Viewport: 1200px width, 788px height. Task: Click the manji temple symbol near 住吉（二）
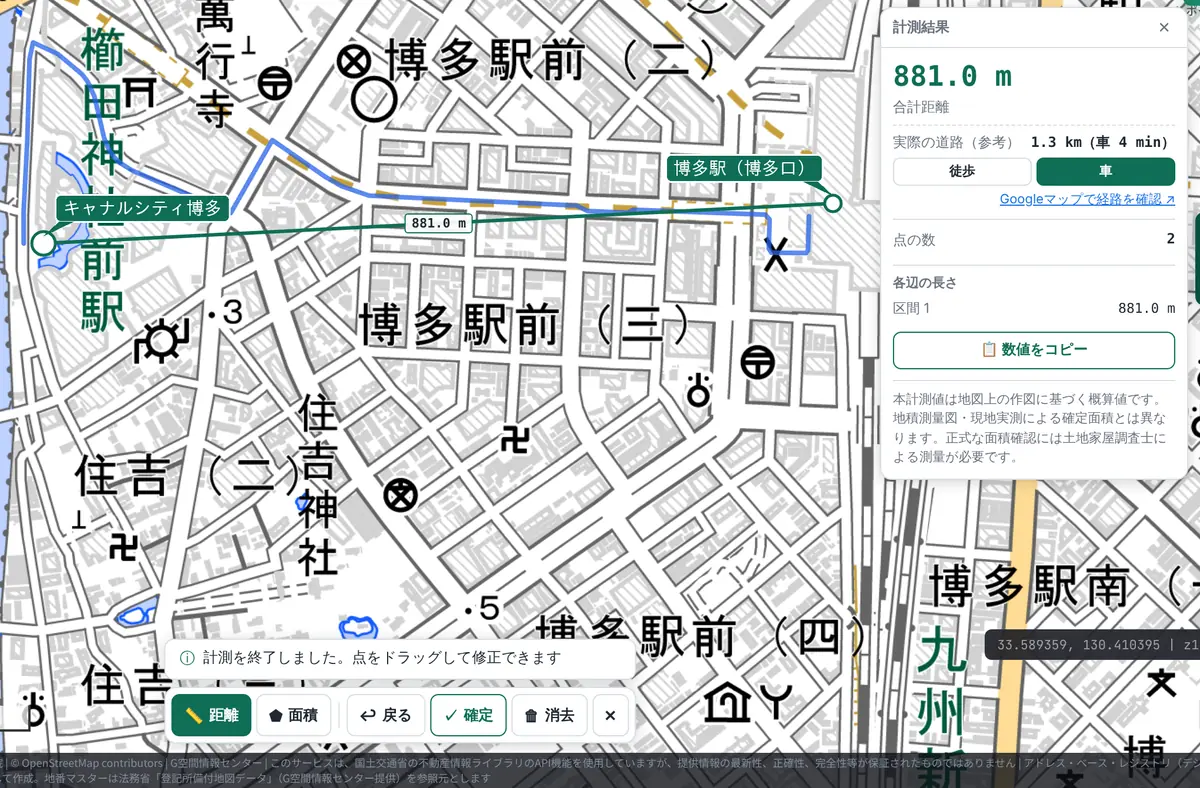123,547
